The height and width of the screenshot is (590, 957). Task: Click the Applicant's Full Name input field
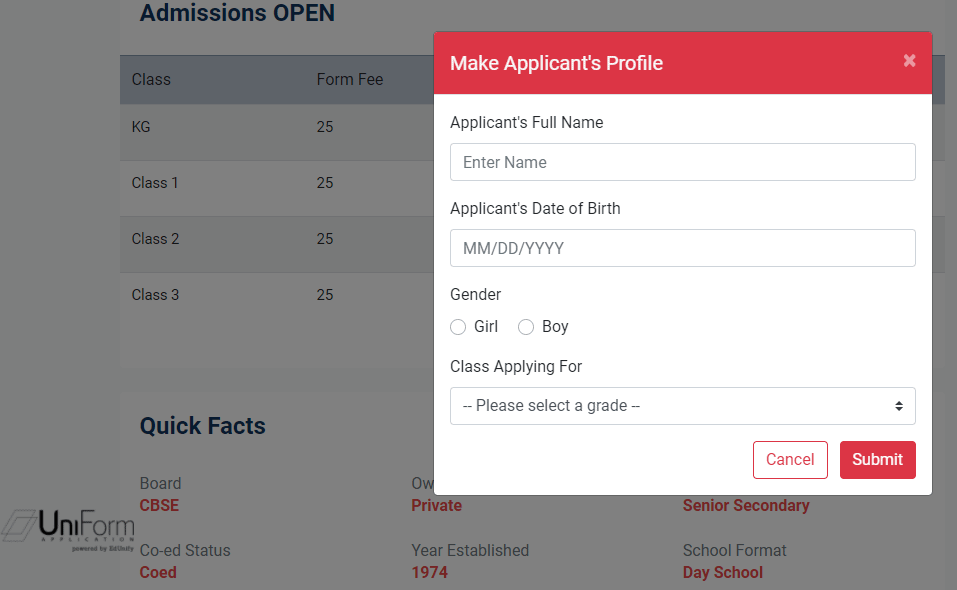click(x=682, y=162)
